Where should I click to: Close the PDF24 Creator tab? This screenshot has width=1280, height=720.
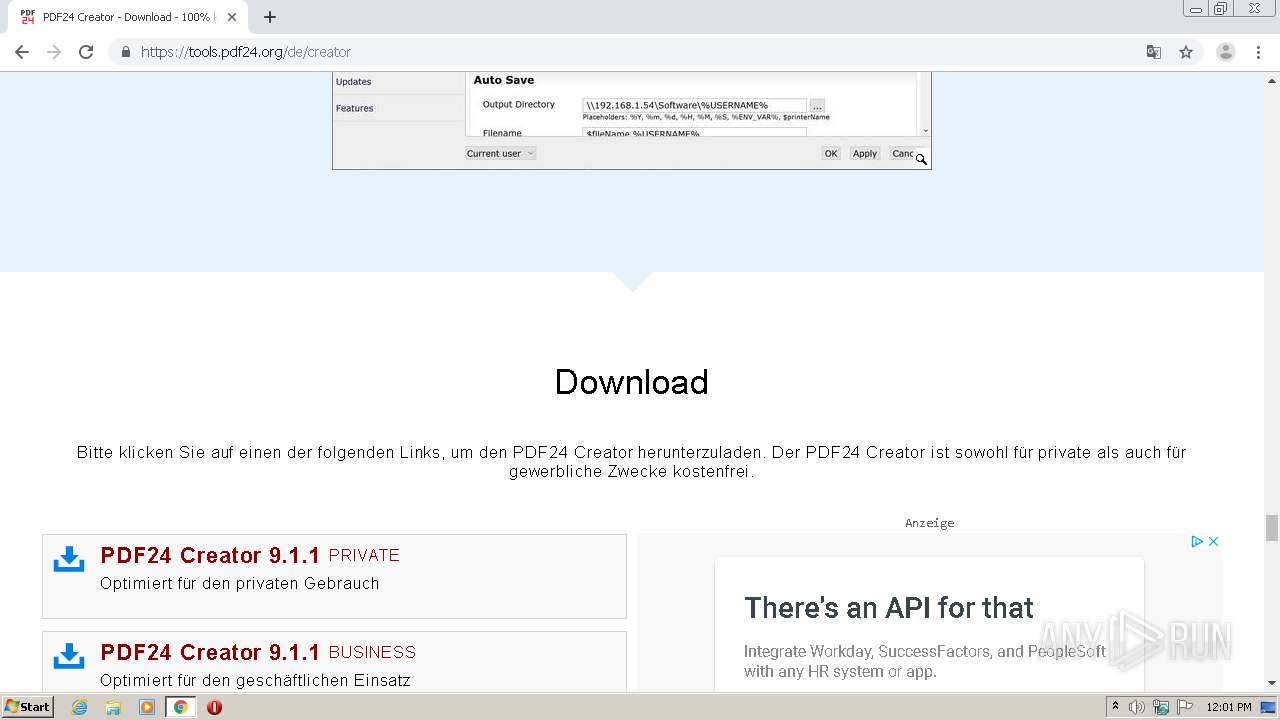point(232,17)
